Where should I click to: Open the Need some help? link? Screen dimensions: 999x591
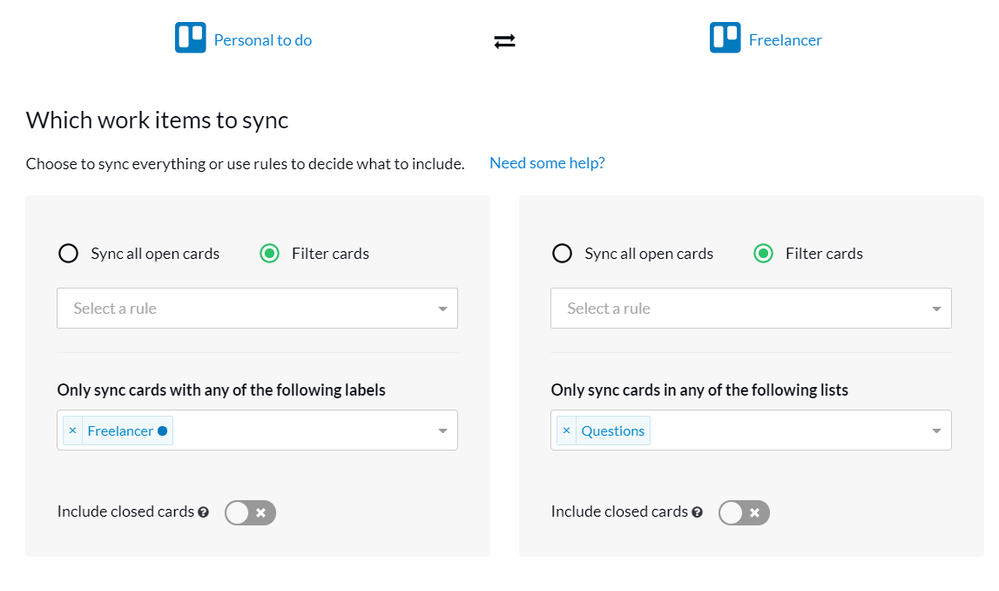[547, 163]
